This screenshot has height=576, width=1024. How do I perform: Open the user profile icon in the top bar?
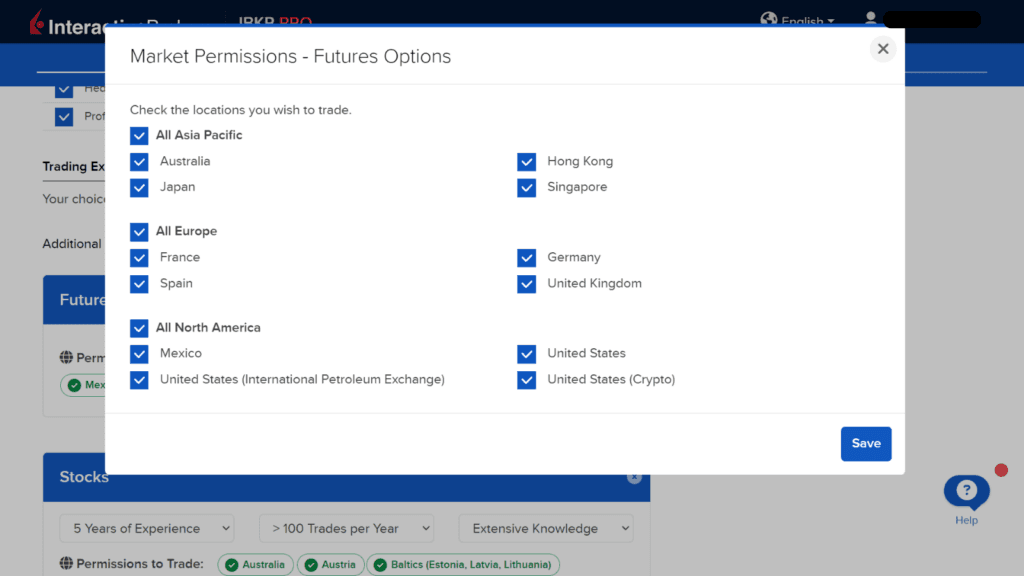click(870, 20)
